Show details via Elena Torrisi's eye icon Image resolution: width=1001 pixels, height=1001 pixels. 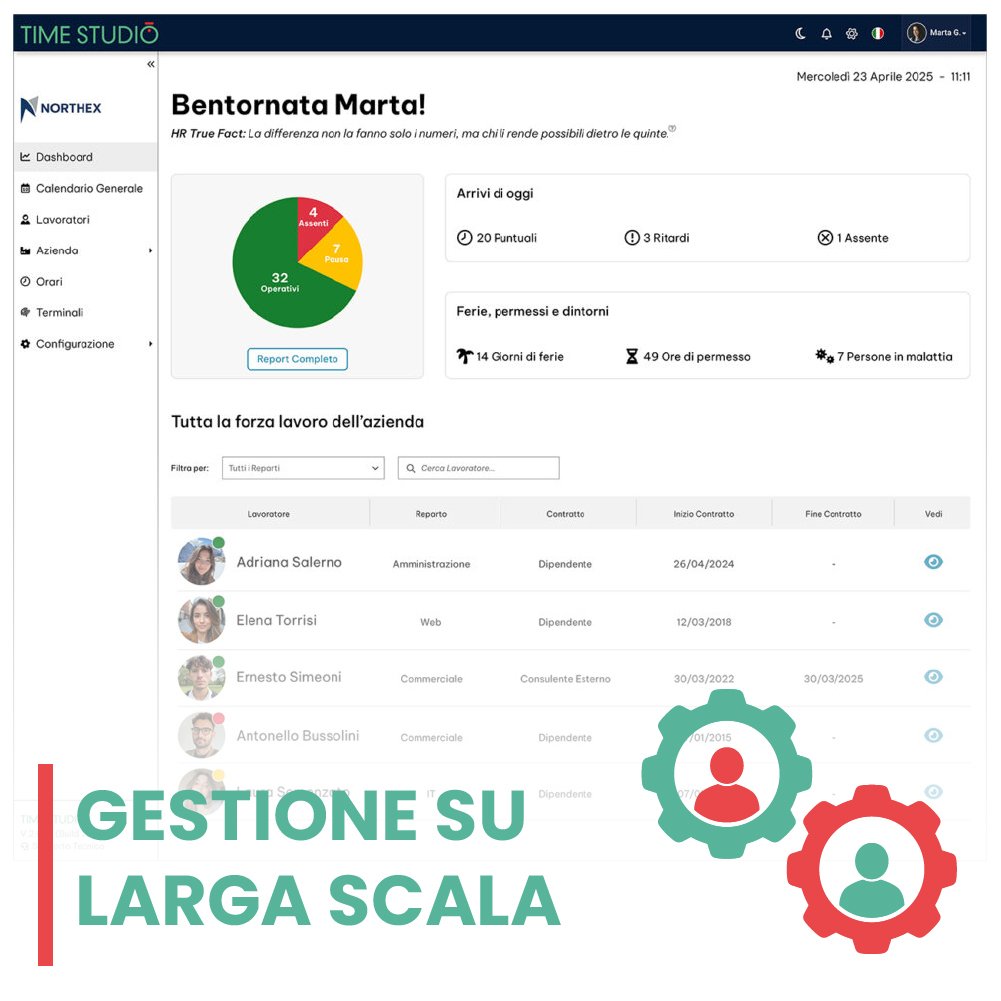(x=933, y=620)
